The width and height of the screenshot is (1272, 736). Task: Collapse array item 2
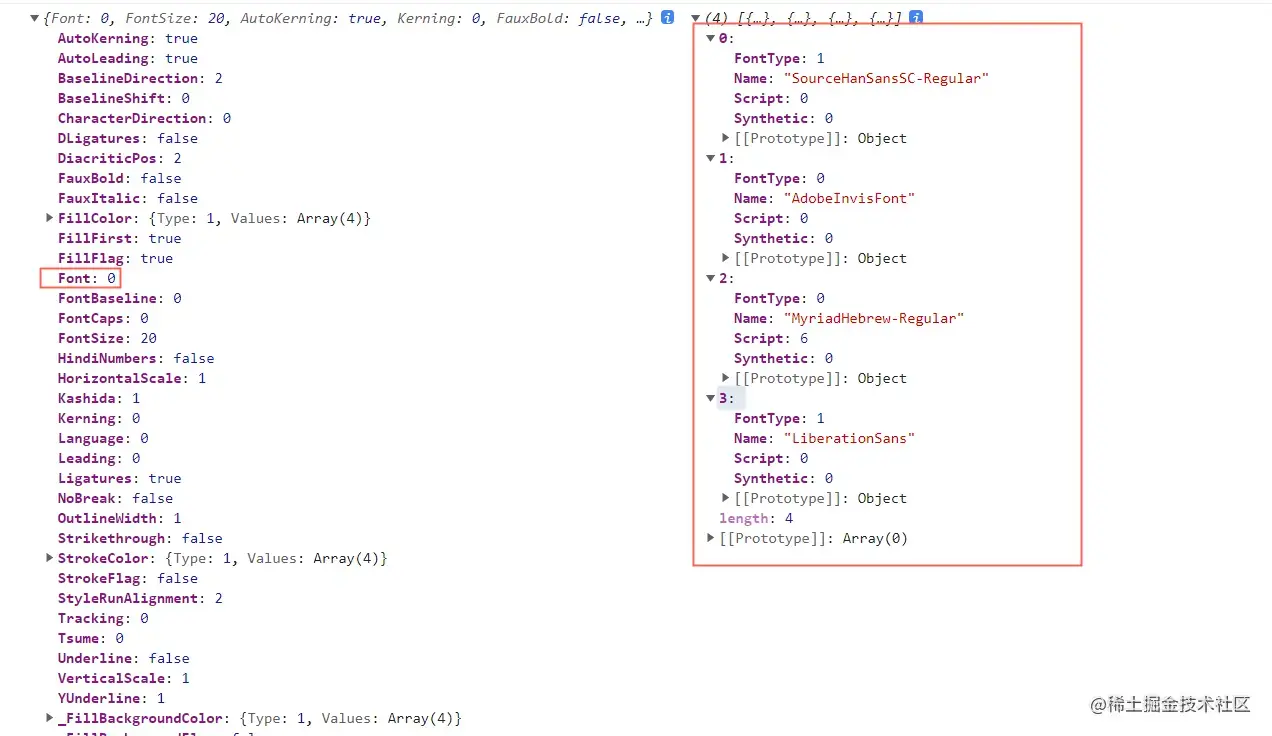click(x=711, y=278)
